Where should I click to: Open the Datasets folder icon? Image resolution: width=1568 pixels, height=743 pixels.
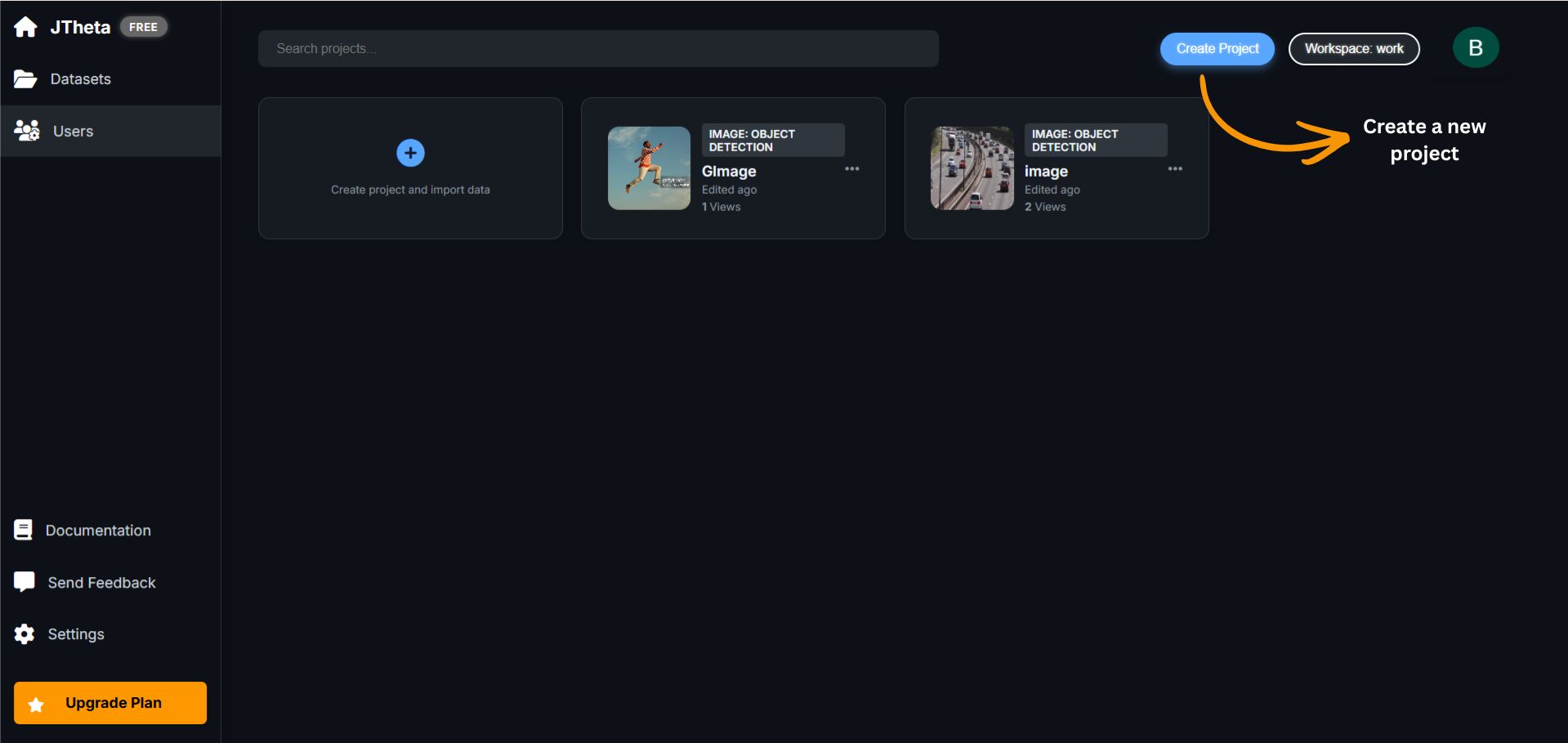click(25, 79)
